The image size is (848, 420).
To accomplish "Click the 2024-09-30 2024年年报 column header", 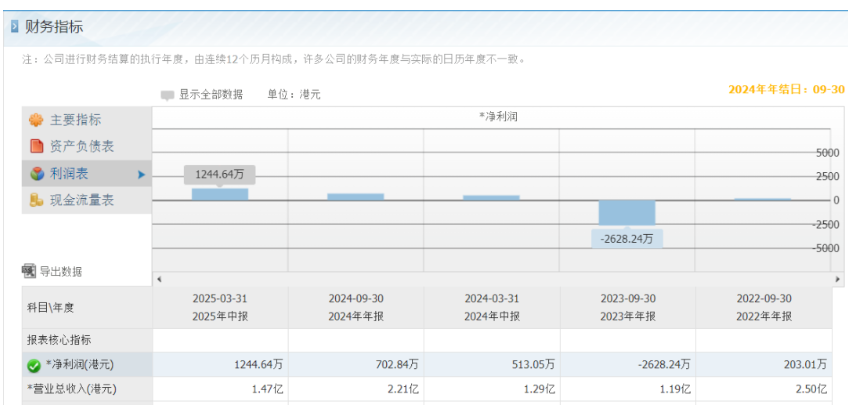I will click(355, 307).
